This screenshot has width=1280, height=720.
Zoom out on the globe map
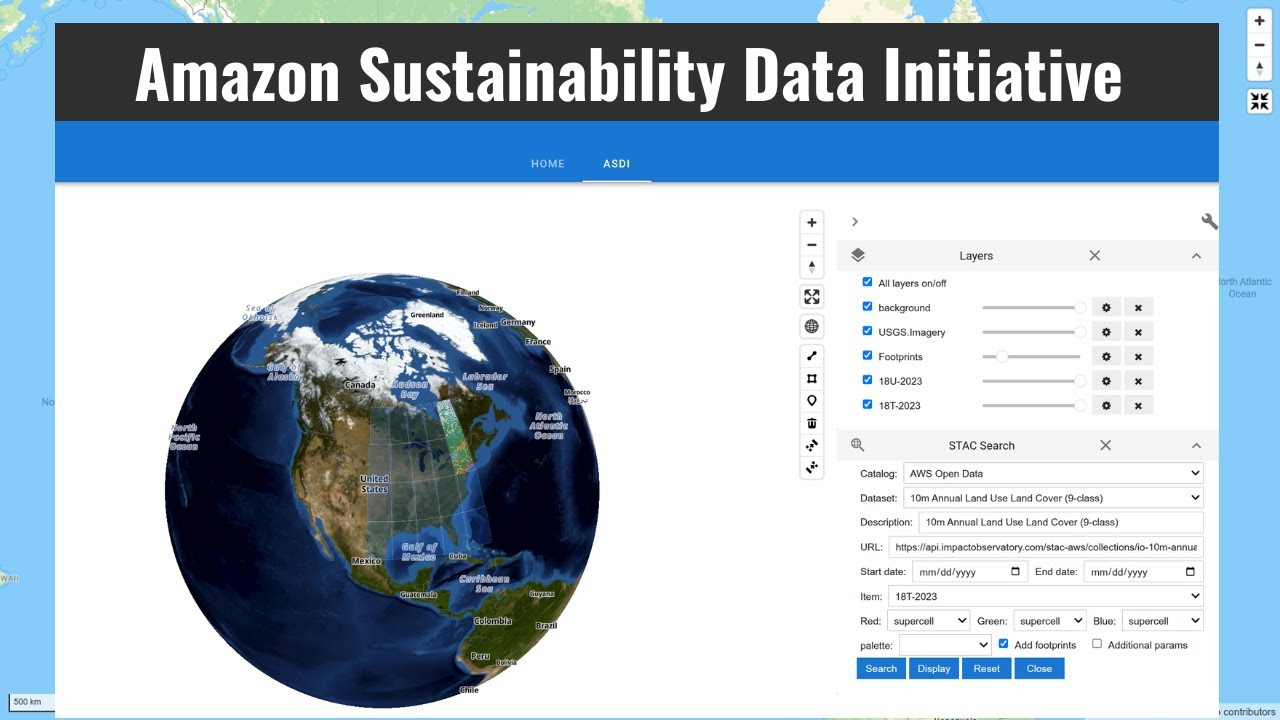coord(812,245)
